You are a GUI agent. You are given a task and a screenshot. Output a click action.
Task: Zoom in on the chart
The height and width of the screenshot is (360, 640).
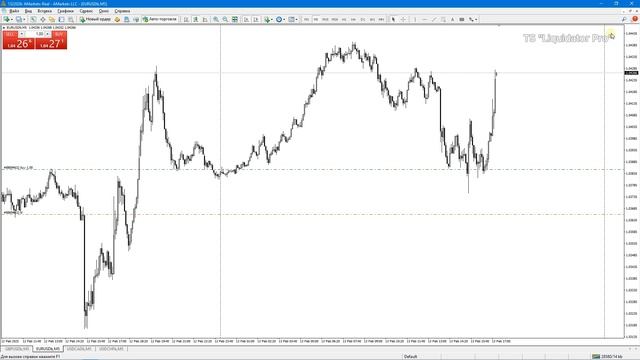pos(216,19)
